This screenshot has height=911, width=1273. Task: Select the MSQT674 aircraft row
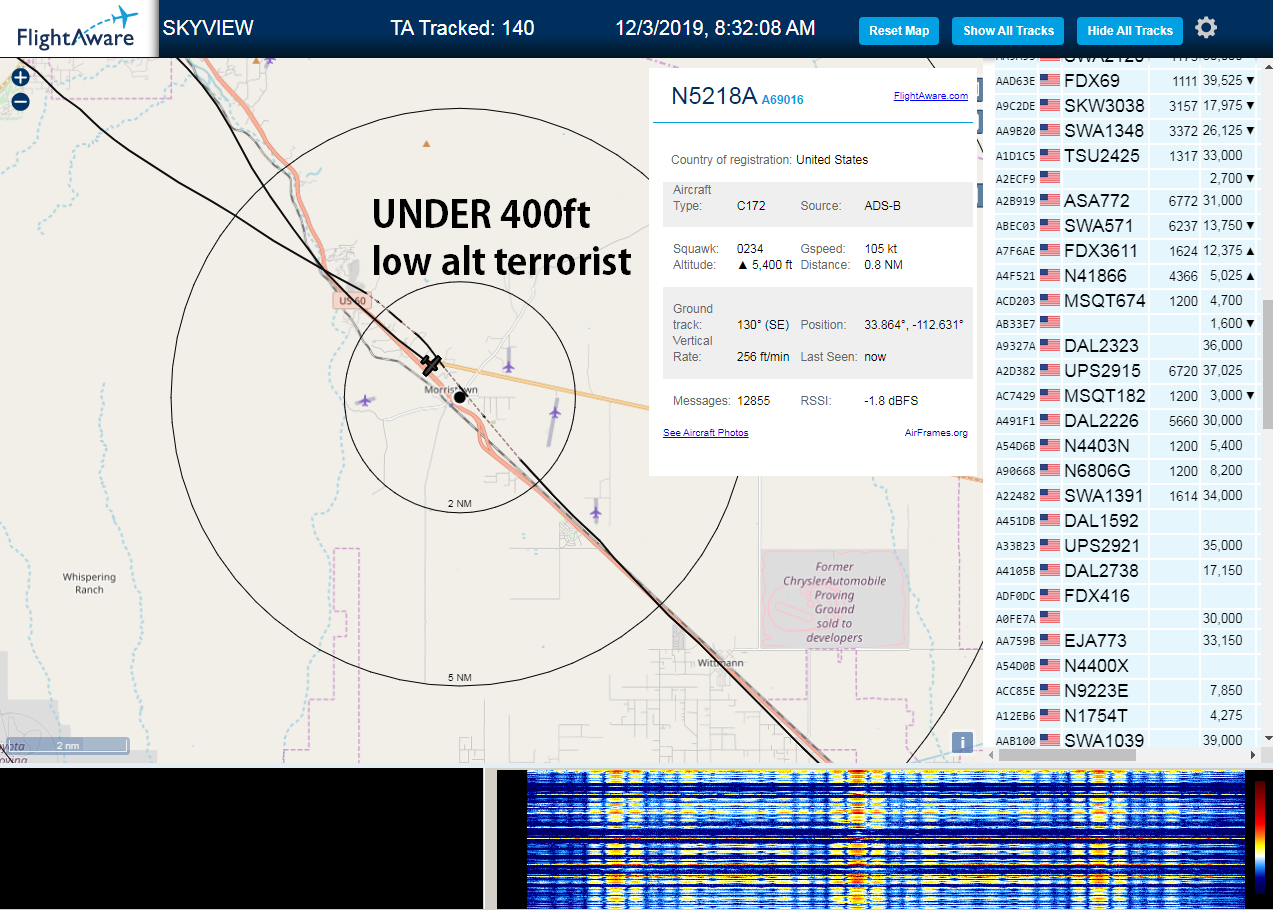[x=1126, y=301]
